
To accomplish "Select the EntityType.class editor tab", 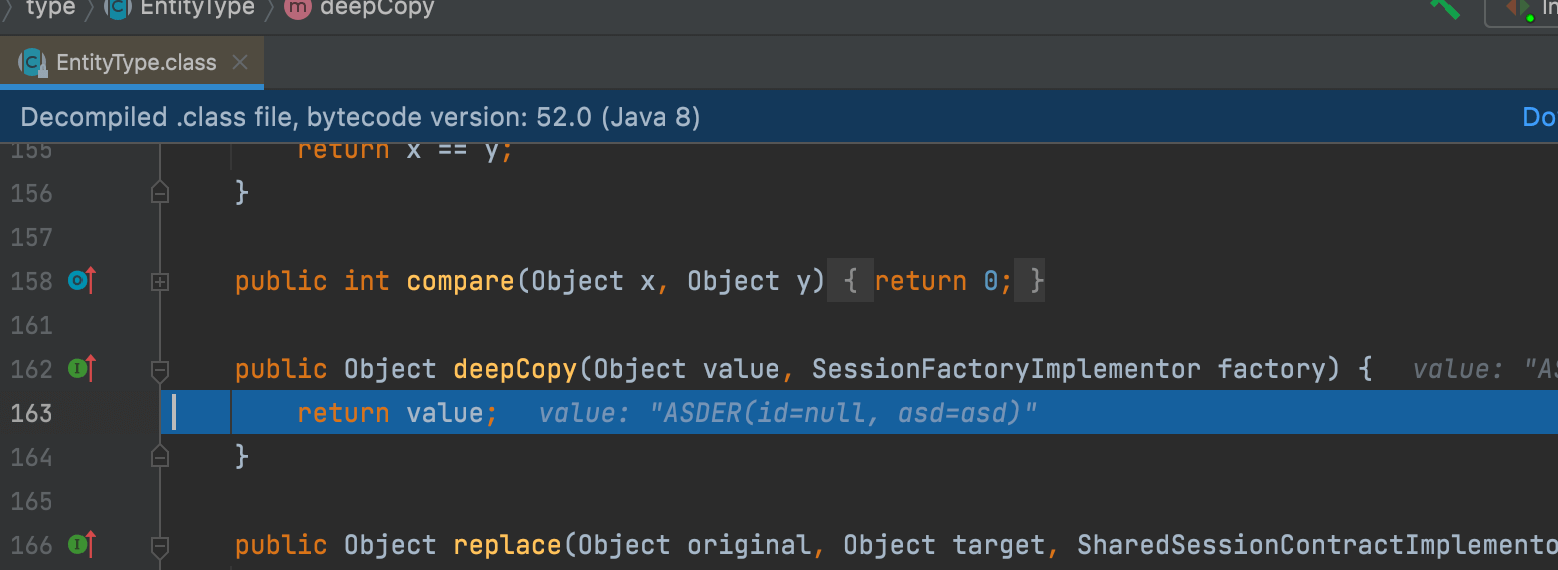I will coord(136,63).
